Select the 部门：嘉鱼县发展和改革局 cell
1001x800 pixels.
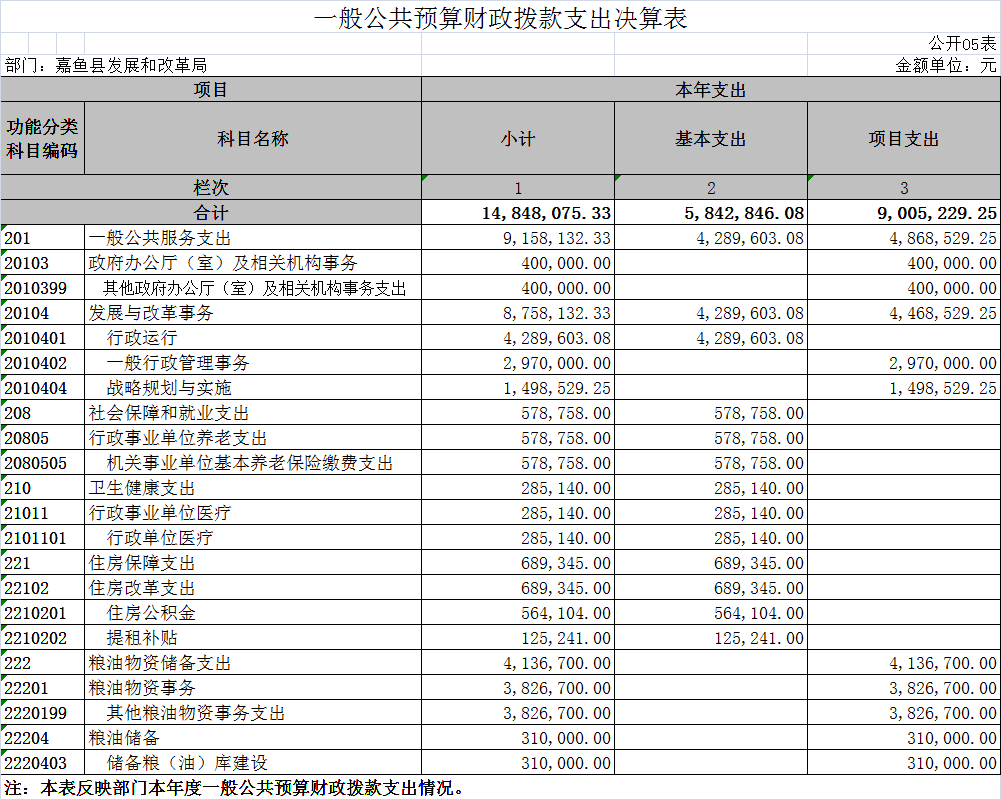pyautogui.click(x=106, y=65)
